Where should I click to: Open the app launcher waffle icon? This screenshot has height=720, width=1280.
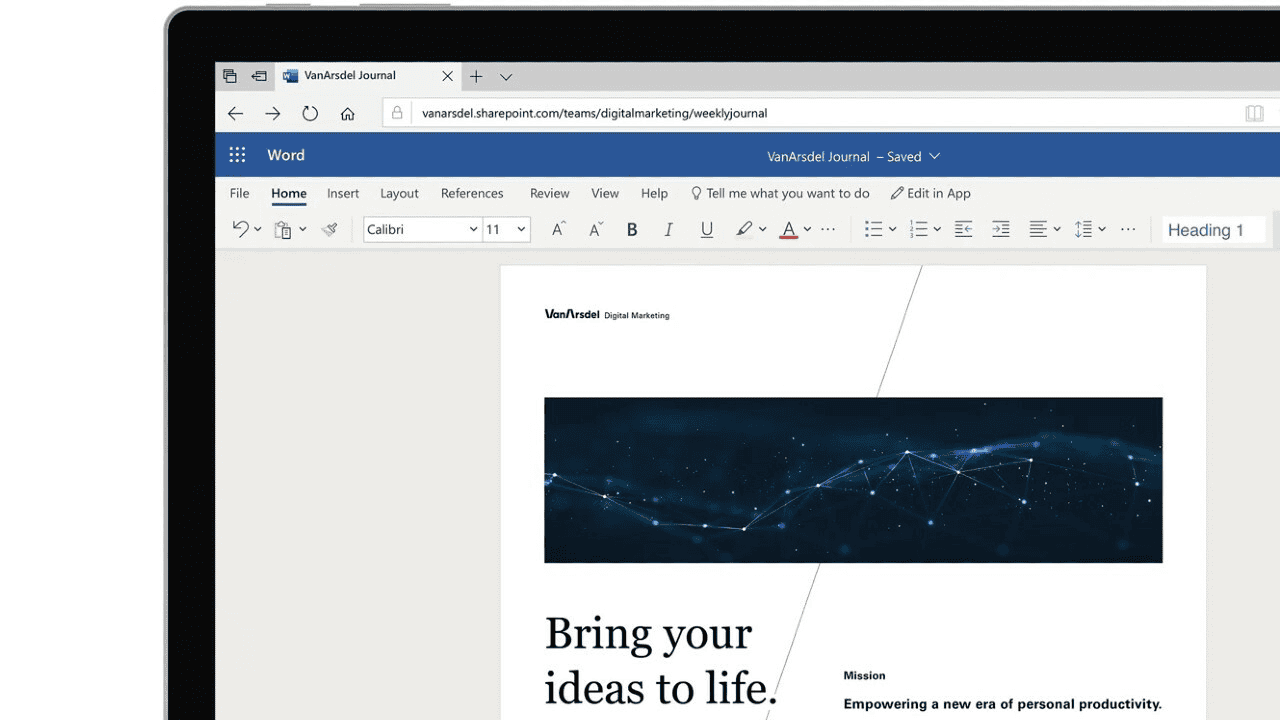coord(237,155)
